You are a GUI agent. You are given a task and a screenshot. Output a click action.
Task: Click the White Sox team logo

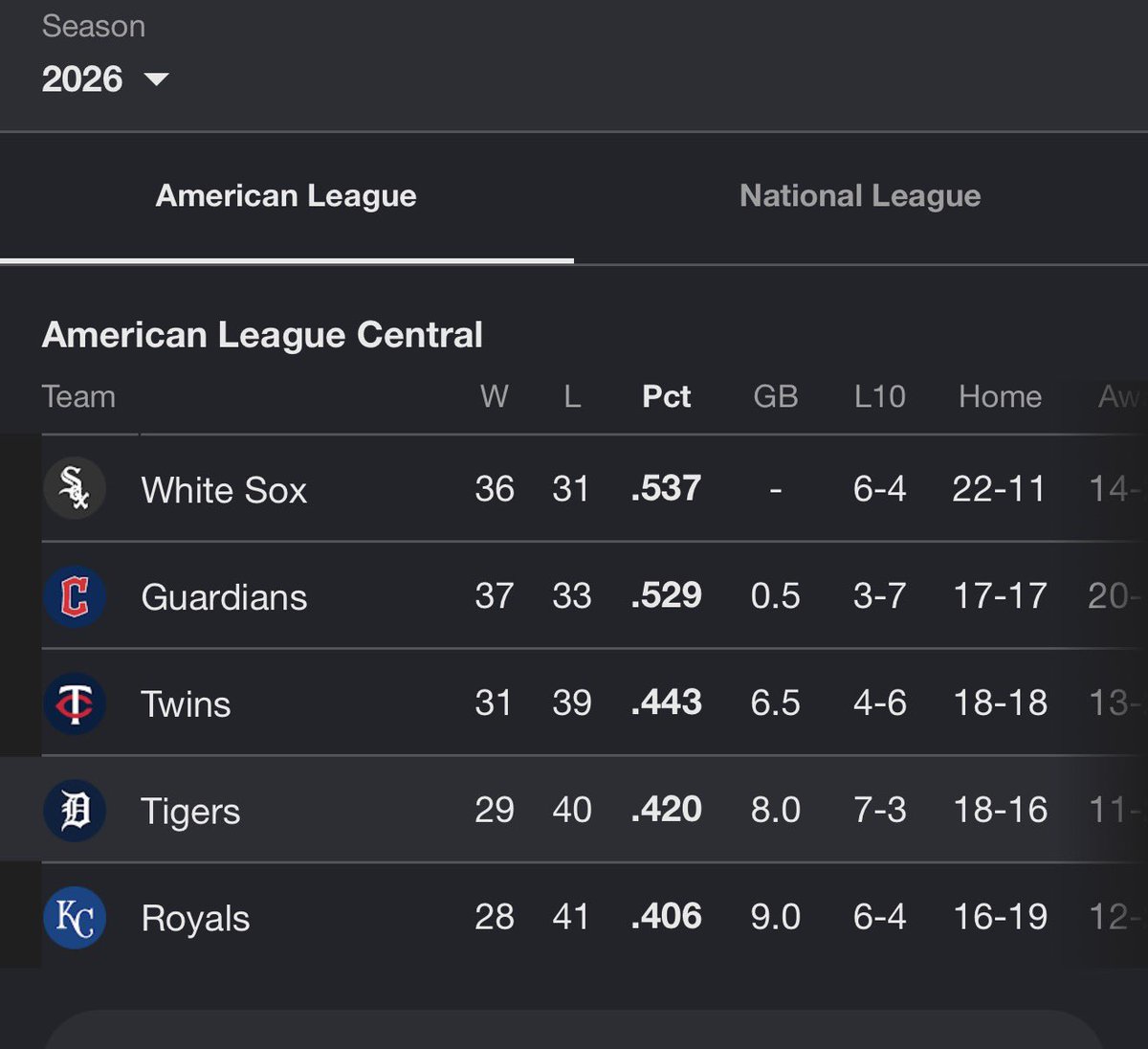point(75,488)
